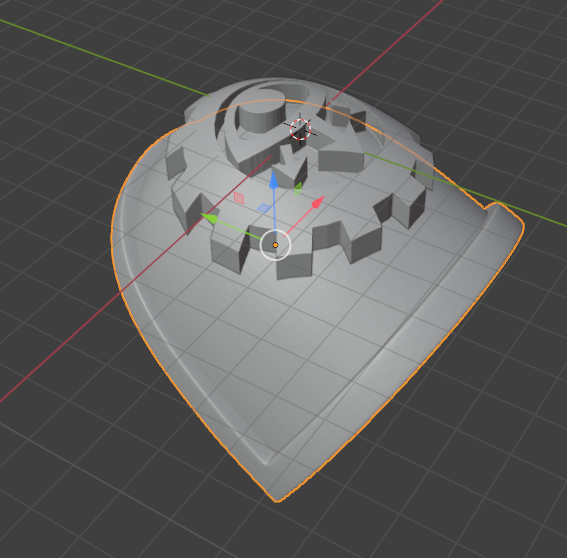Click the green Y-axis gizmo arrow
567x558 pixels.
(209, 218)
